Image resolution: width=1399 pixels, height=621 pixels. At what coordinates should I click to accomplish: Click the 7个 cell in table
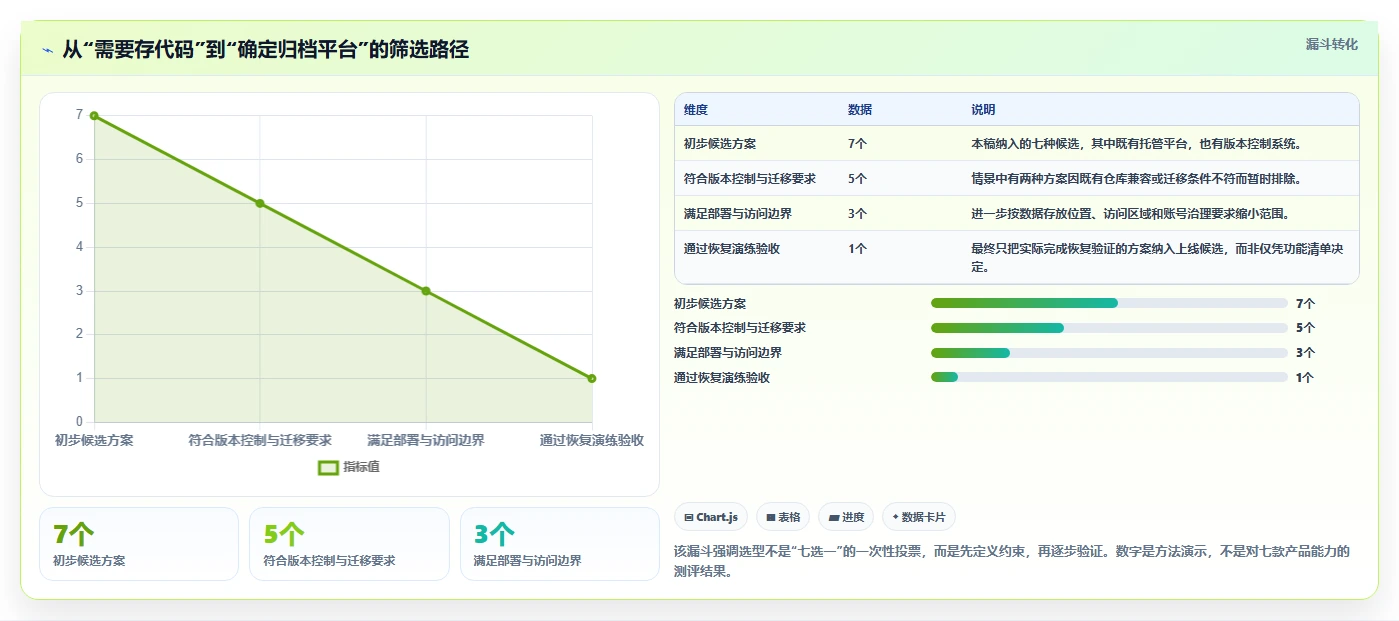click(x=857, y=144)
